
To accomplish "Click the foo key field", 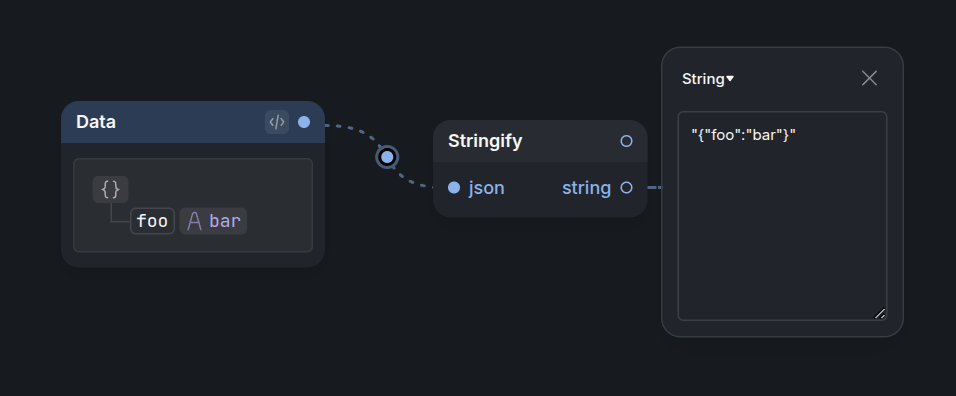I will (x=152, y=221).
